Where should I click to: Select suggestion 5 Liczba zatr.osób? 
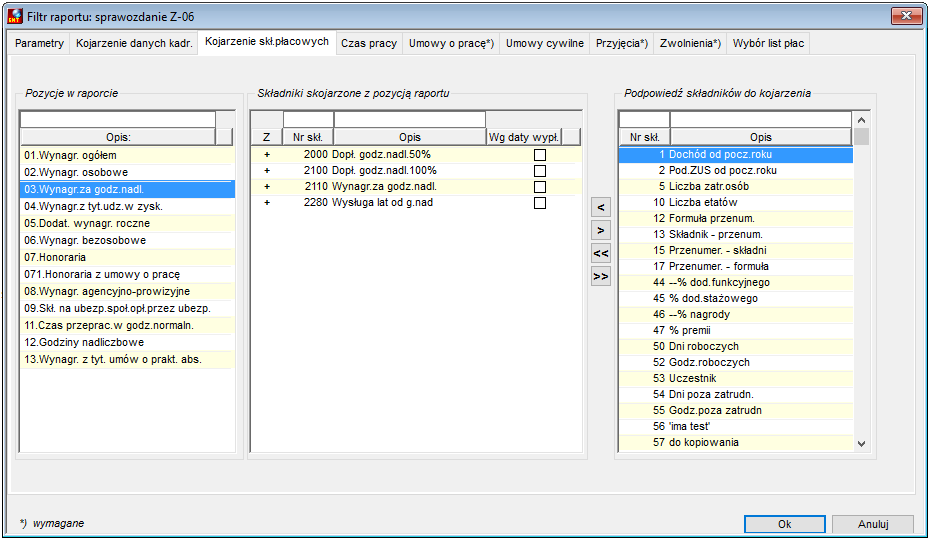[x=736, y=187]
